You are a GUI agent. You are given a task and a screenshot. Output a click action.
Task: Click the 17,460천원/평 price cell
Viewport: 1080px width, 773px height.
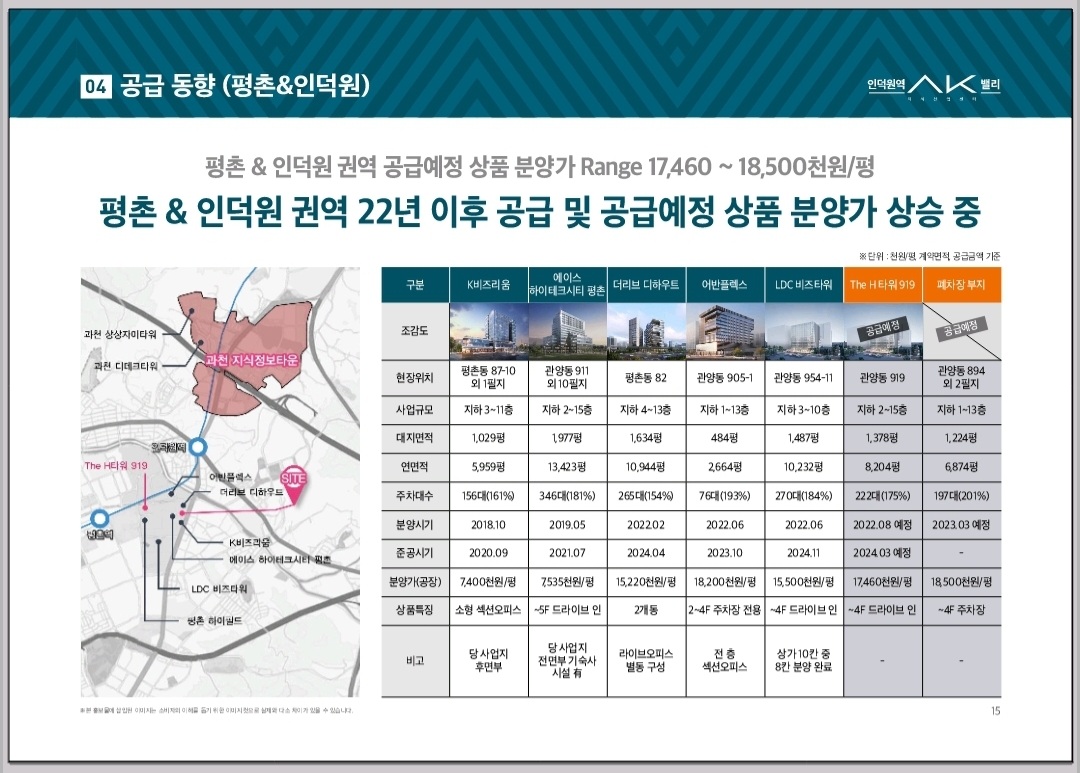tap(882, 582)
